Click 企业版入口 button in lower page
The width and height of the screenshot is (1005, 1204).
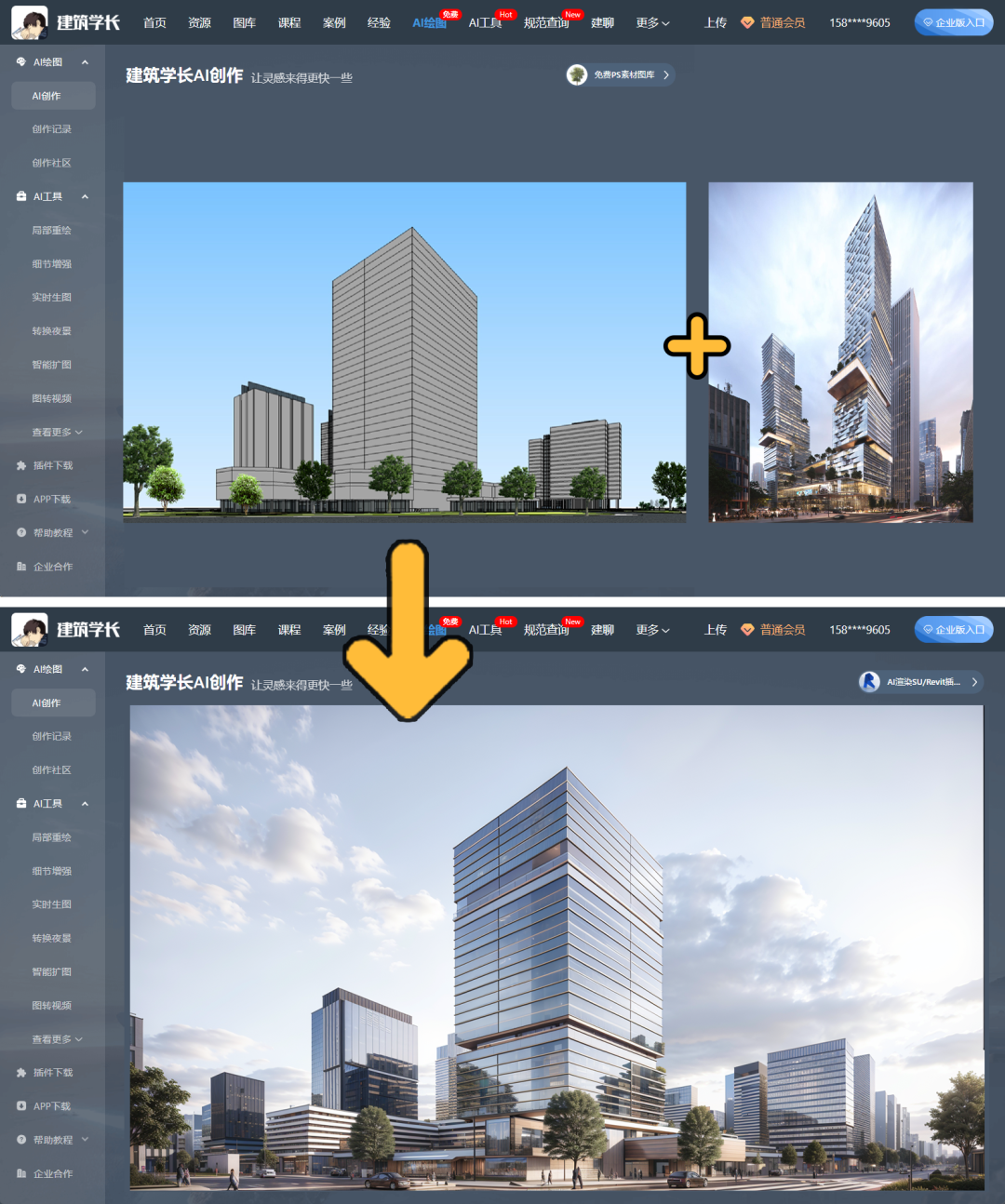click(954, 630)
